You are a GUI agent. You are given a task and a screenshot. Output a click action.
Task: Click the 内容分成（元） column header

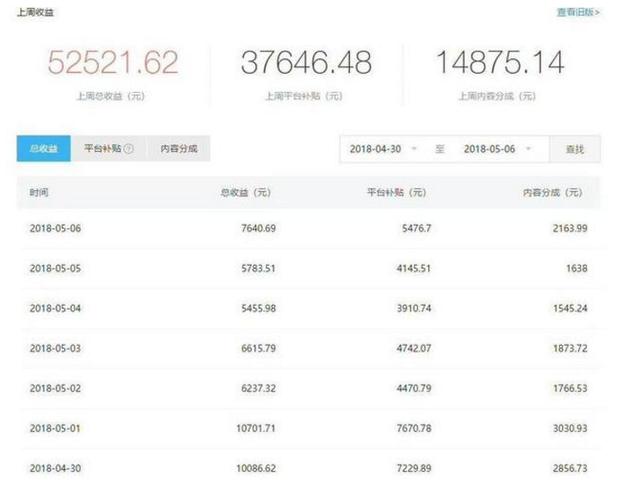click(x=553, y=192)
